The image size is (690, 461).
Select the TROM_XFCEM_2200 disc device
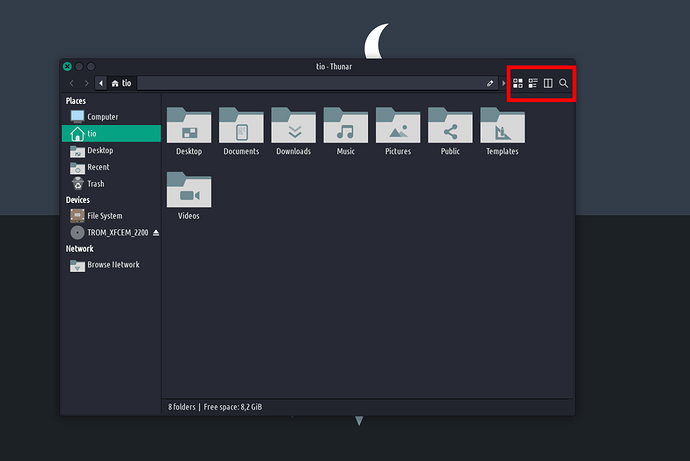coord(109,232)
